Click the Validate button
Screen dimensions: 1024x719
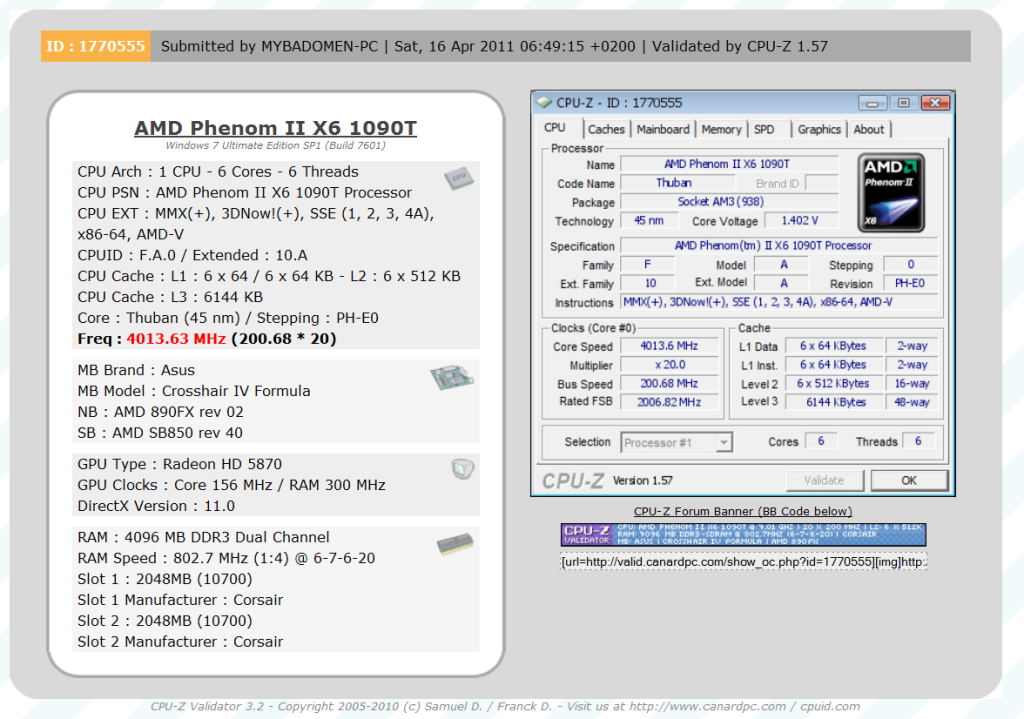824,480
